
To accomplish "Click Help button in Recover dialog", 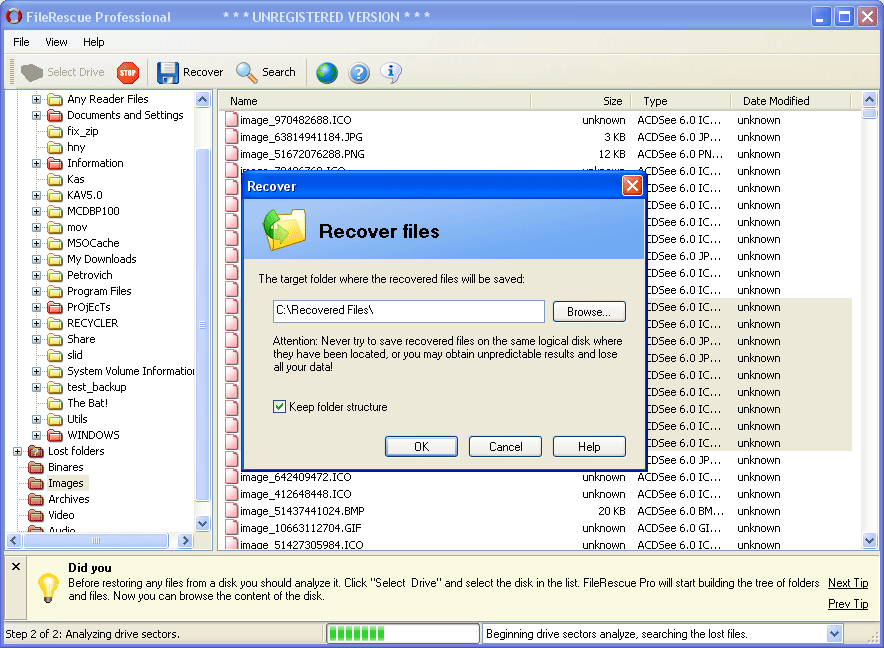I will click(x=589, y=447).
